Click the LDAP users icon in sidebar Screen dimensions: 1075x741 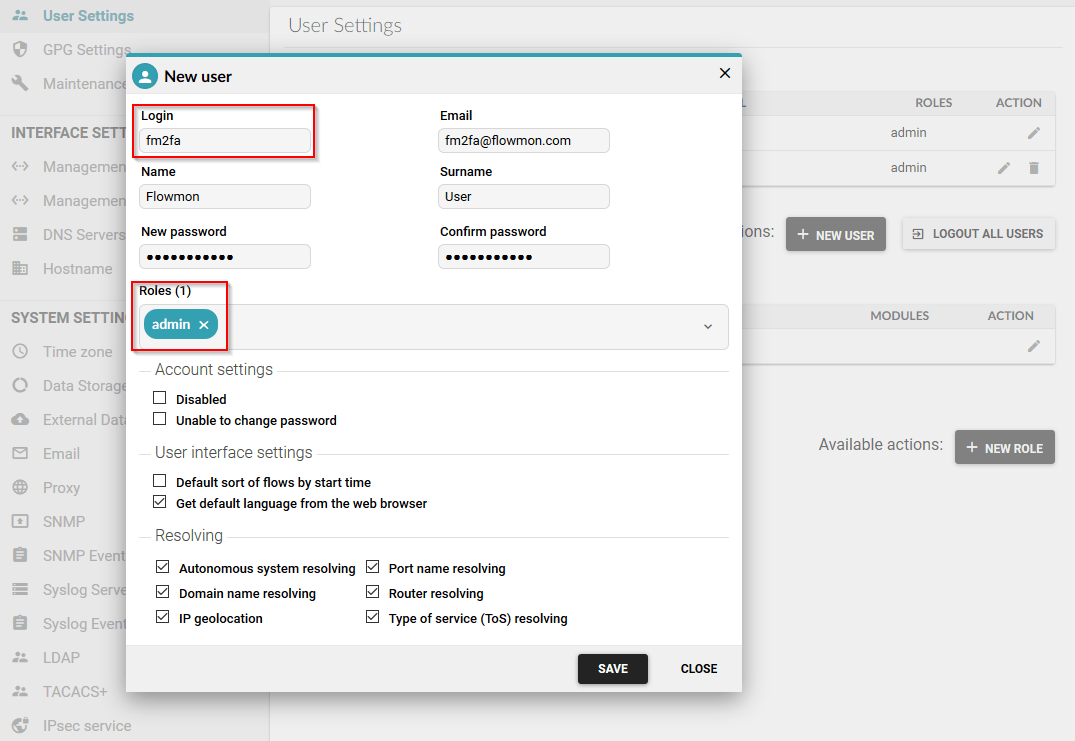tap(20, 658)
